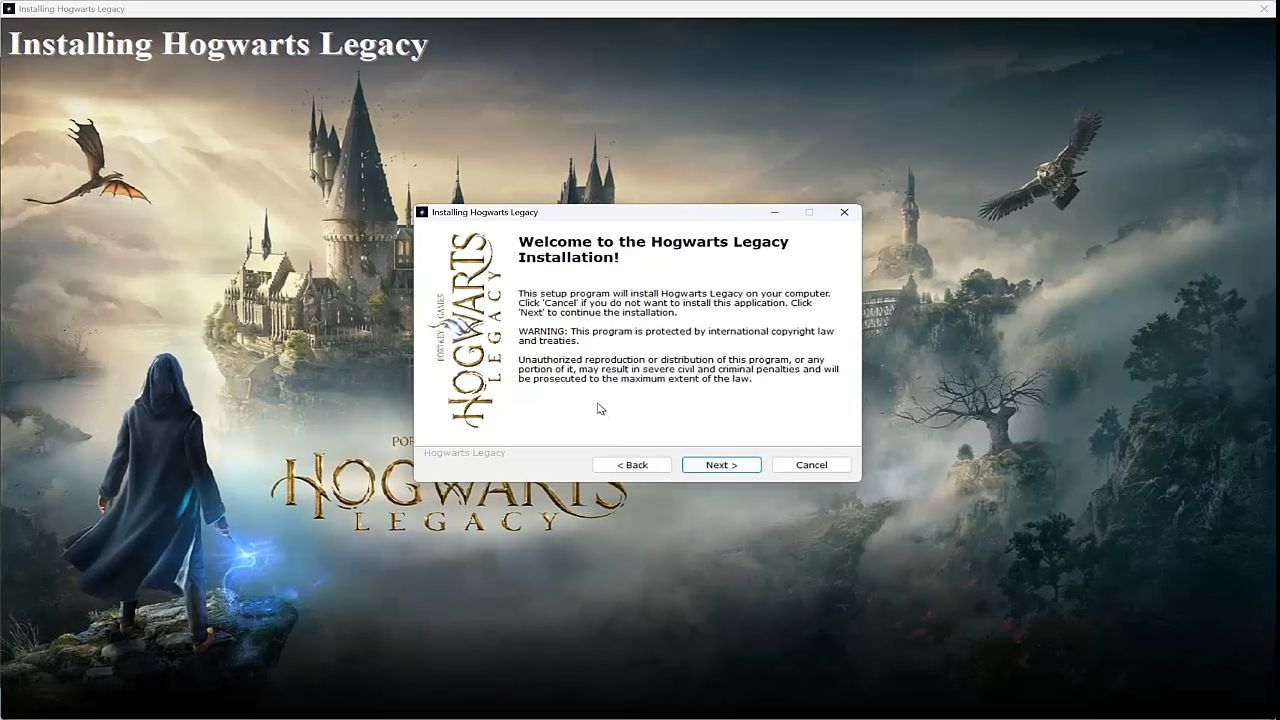
Task: Click the installer dialog's title bar icon
Action: (x=423, y=212)
